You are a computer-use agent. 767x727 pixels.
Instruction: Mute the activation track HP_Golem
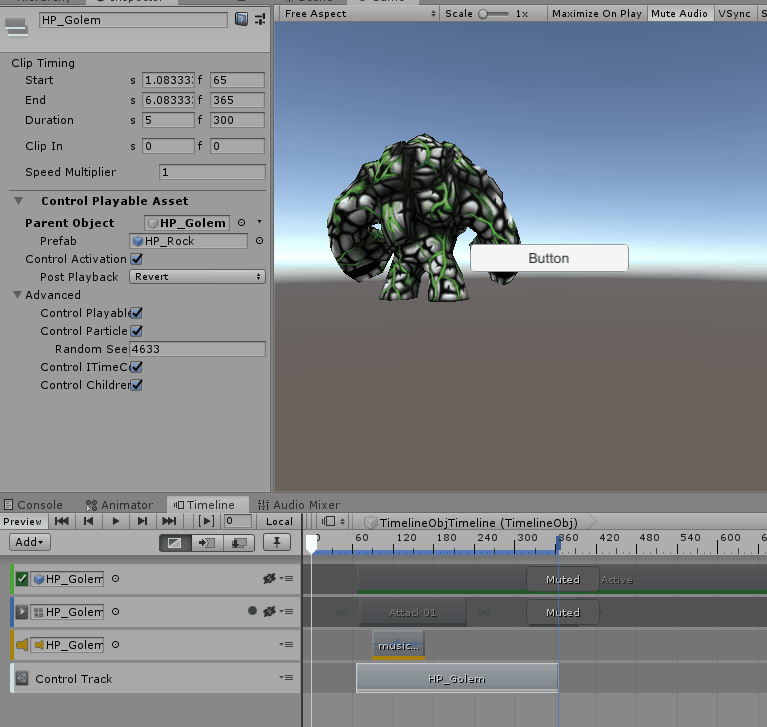269,579
